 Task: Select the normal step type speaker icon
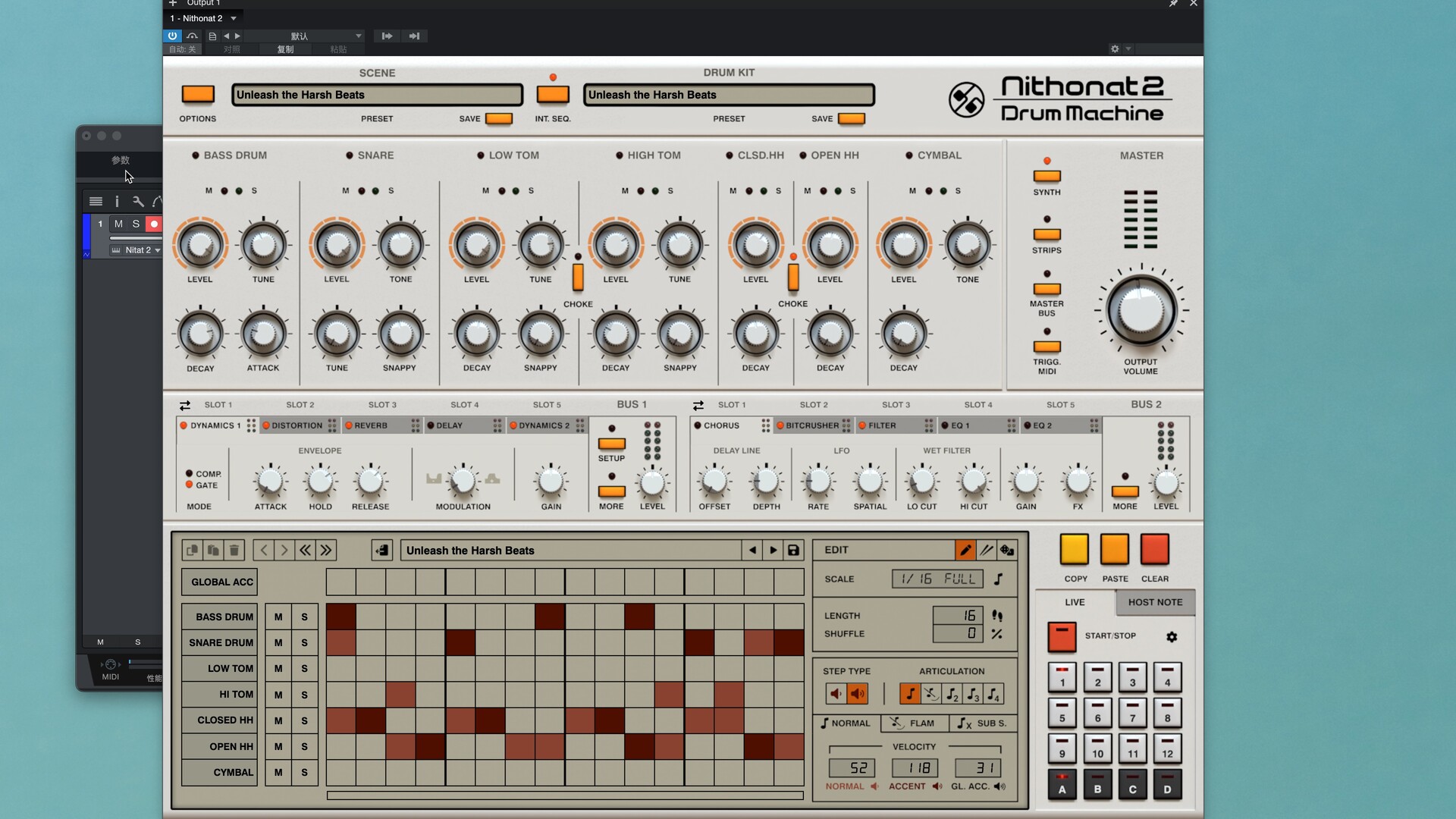836,694
